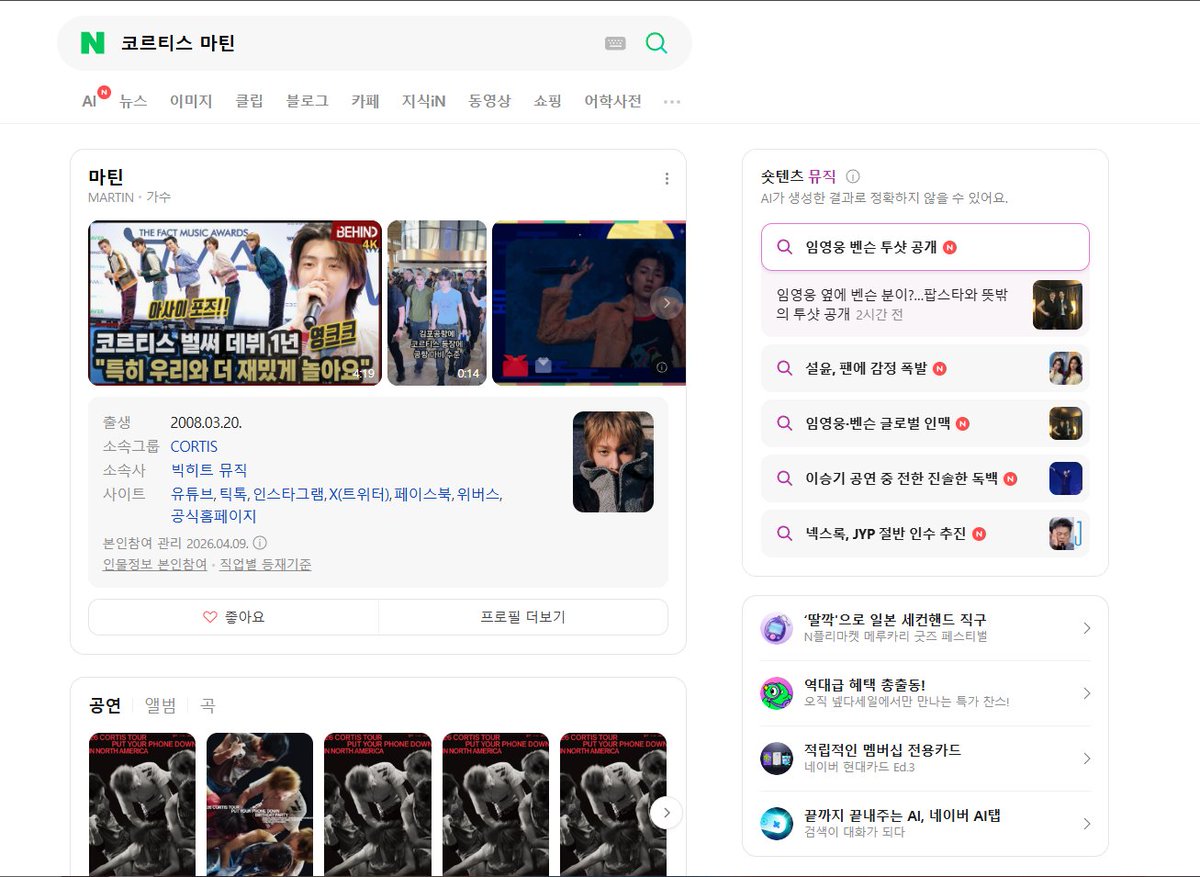Open the 틱톡 site link
The width and height of the screenshot is (1200, 877).
coord(233,494)
